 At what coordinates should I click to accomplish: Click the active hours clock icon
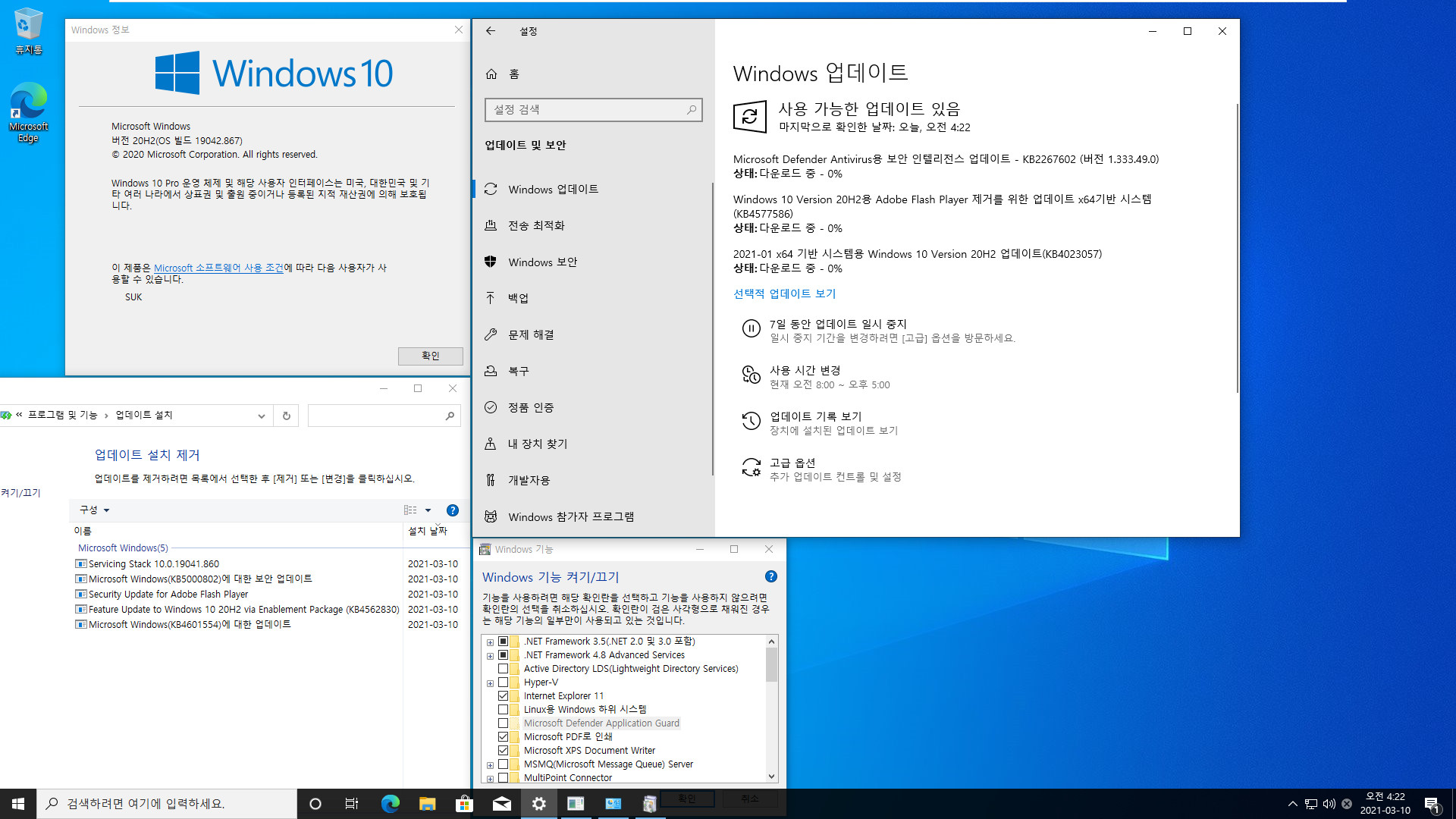tap(751, 375)
